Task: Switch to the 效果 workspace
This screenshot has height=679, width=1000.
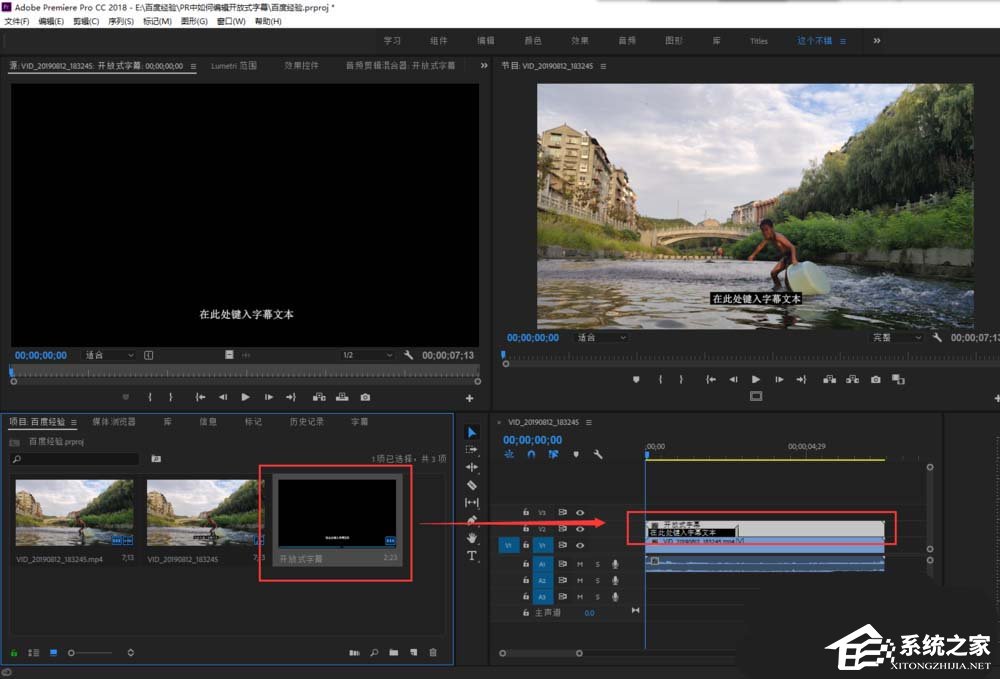Action: pos(580,41)
